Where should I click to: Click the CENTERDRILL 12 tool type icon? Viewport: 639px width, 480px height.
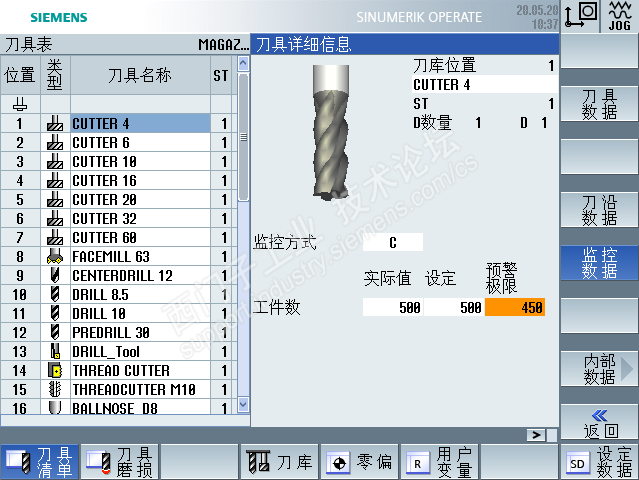(55, 275)
